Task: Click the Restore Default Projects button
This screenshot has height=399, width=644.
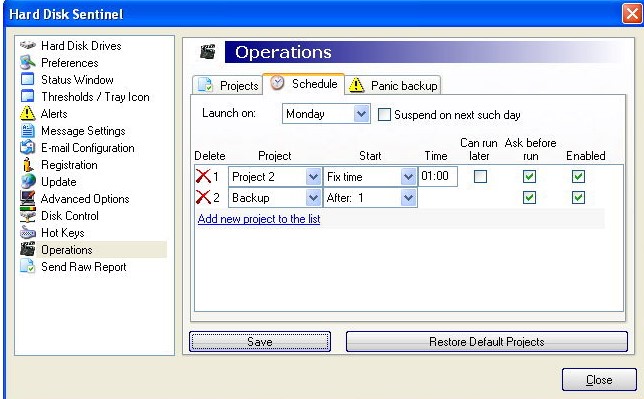Action: click(487, 341)
